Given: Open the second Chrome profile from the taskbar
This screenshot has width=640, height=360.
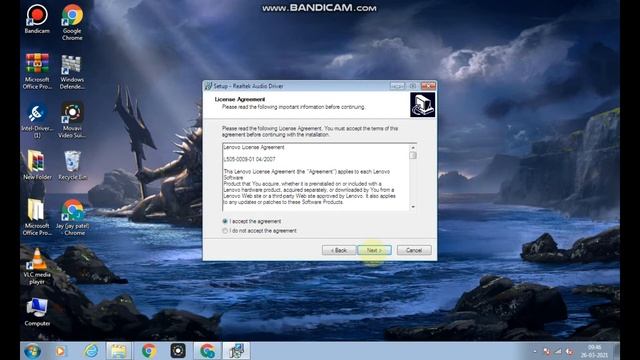Looking at the screenshot, I should point(207,351).
